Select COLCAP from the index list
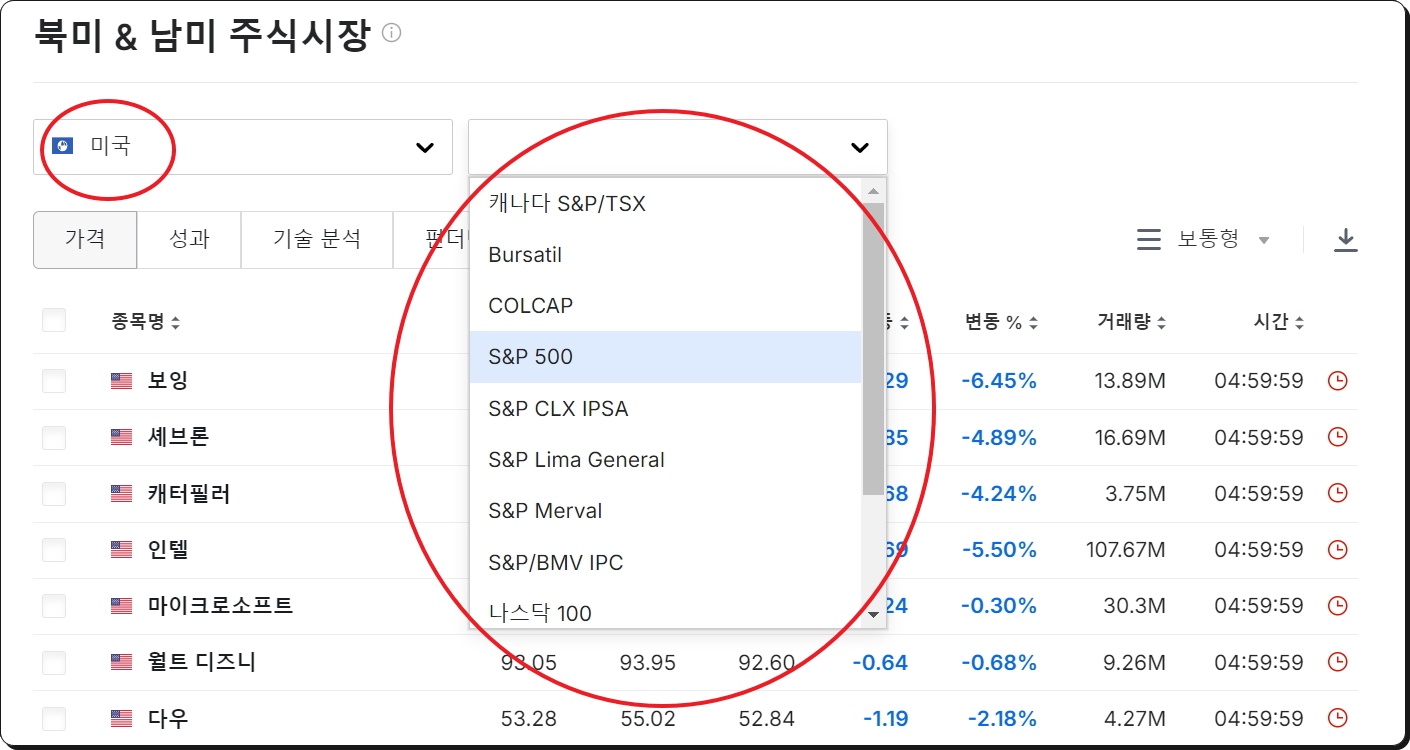 coord(665,306)
